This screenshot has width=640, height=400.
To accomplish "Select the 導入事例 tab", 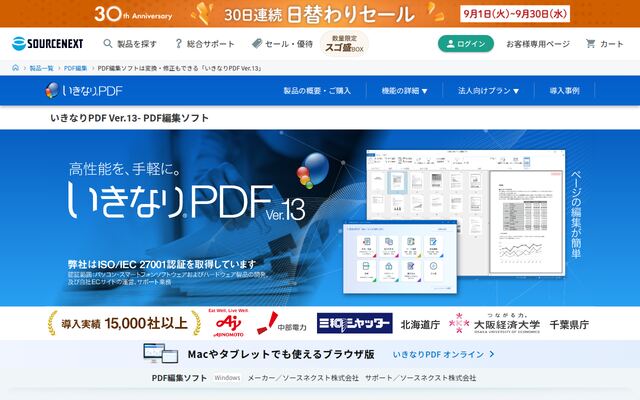I will (x=564, y=91).
